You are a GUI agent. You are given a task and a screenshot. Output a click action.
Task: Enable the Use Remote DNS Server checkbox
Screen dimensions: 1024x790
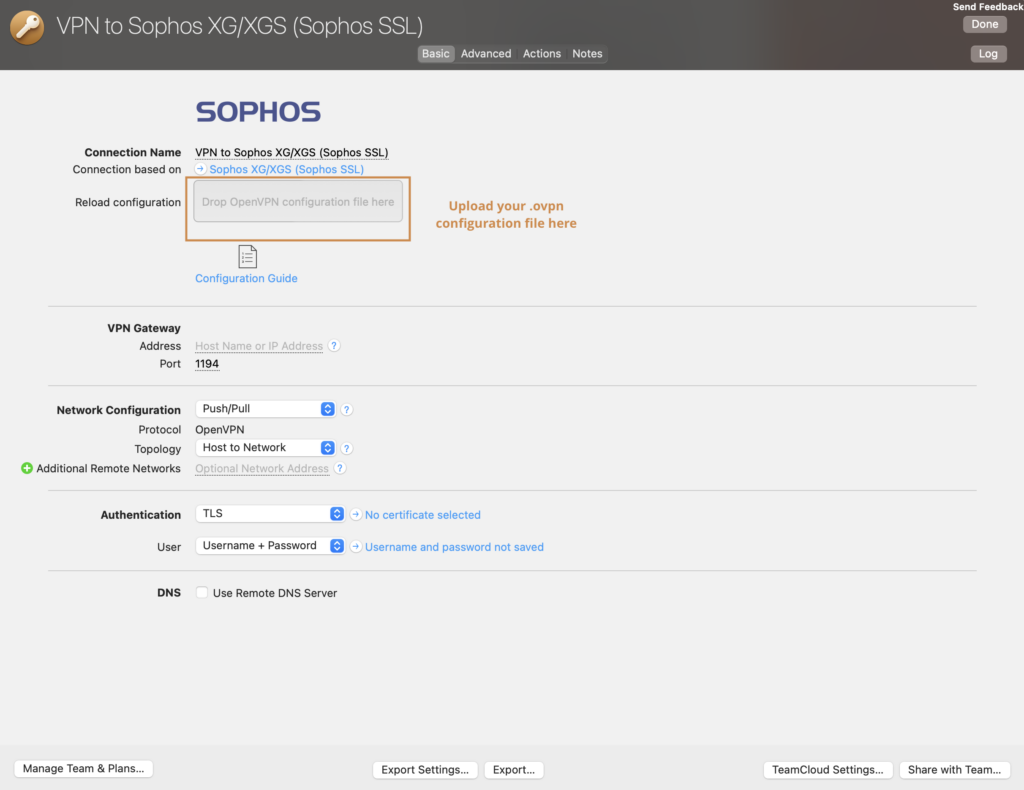pyautogui.click(x=201, y=592)
